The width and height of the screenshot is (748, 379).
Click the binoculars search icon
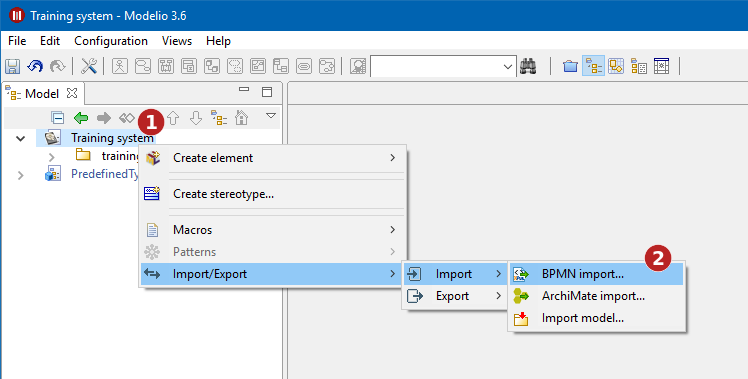[x=528, y=66]
